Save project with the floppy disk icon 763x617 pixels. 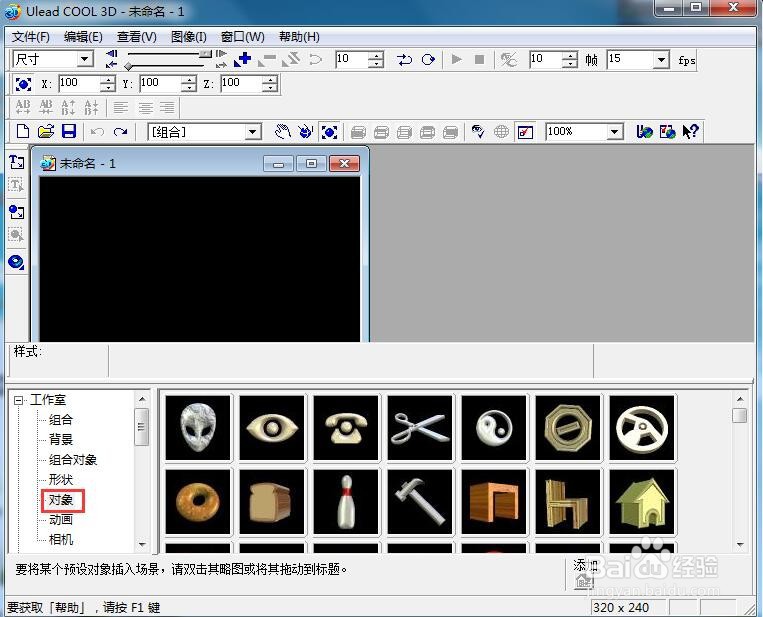[x=69, y=131]
